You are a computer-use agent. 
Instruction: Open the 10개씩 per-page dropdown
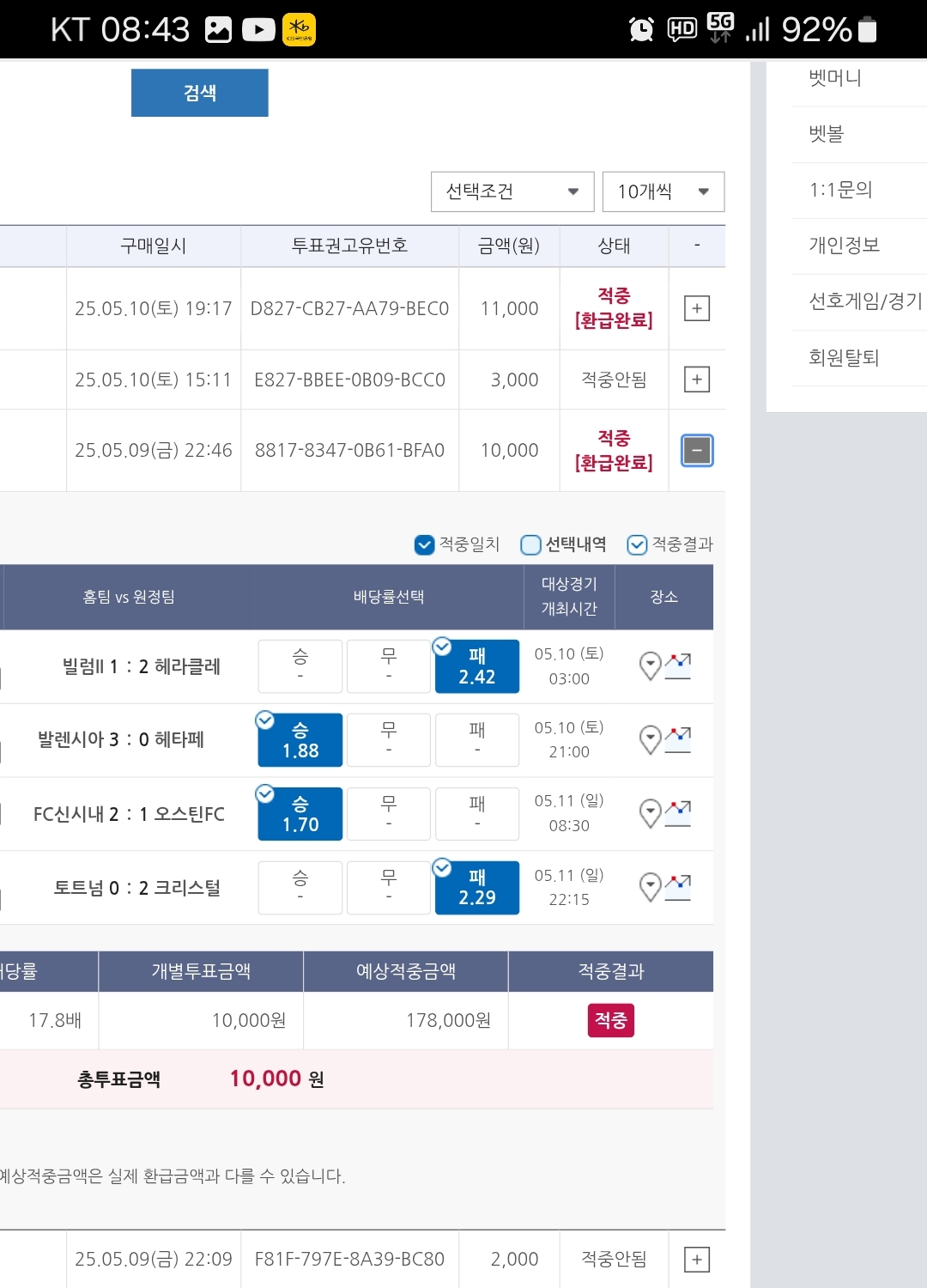[x=663, y=191]
